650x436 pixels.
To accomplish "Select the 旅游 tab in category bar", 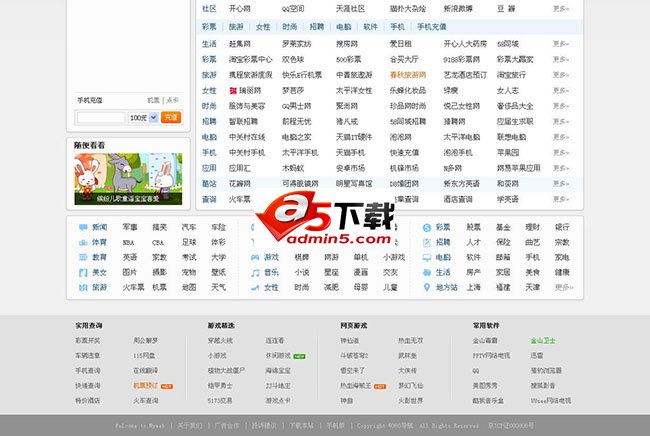I will (x=236, y=27).
